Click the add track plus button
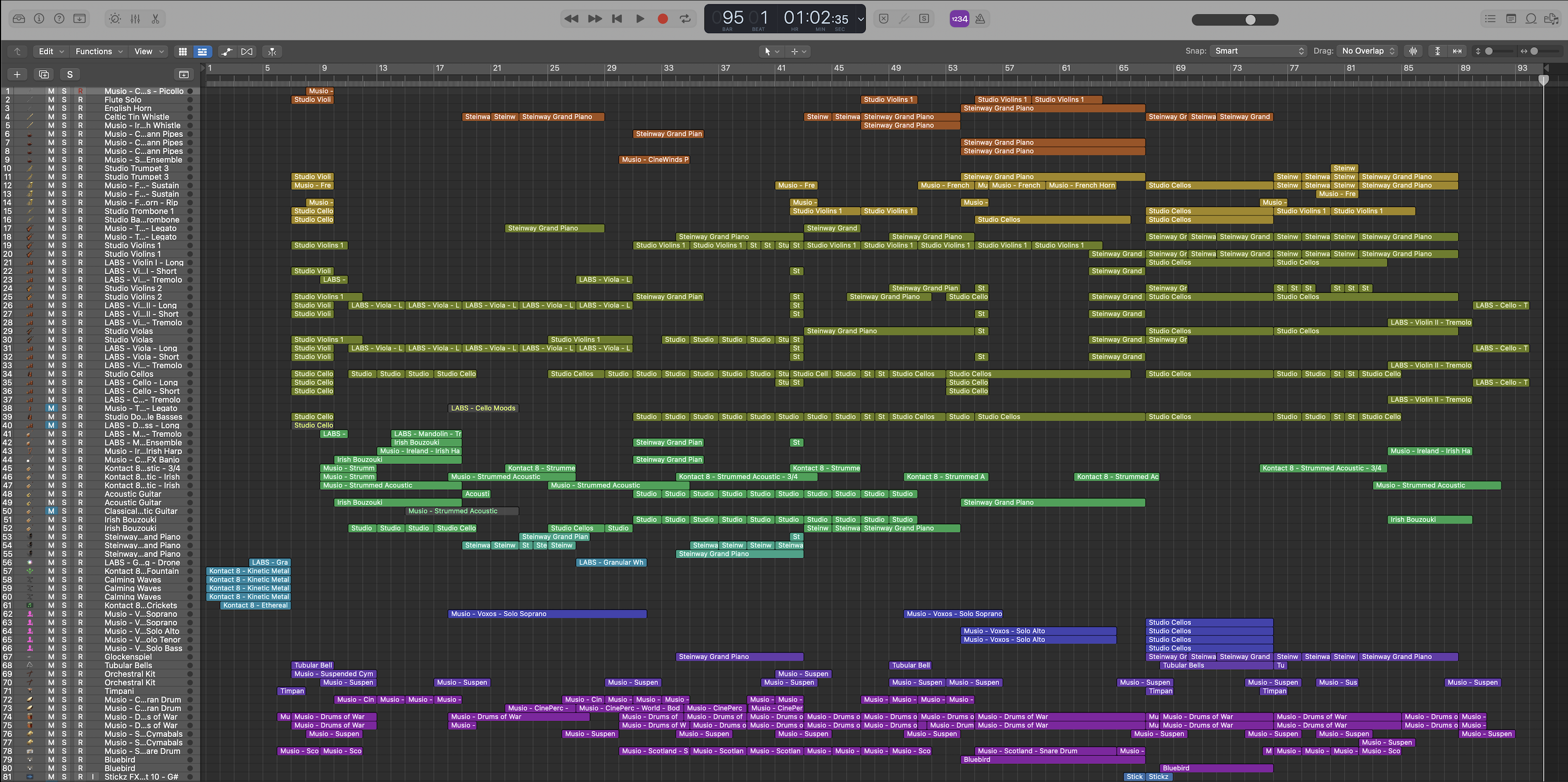 (x=17, y=74)
